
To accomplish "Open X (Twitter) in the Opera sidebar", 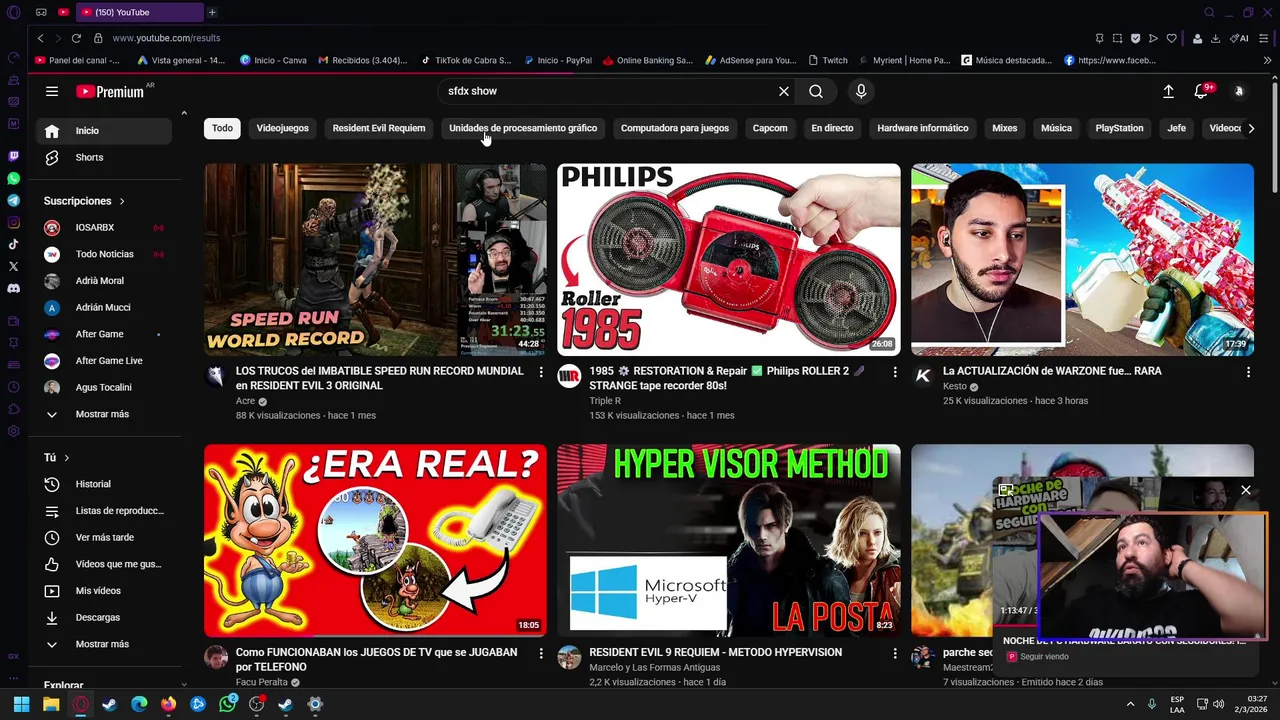I will click(13, 266).
